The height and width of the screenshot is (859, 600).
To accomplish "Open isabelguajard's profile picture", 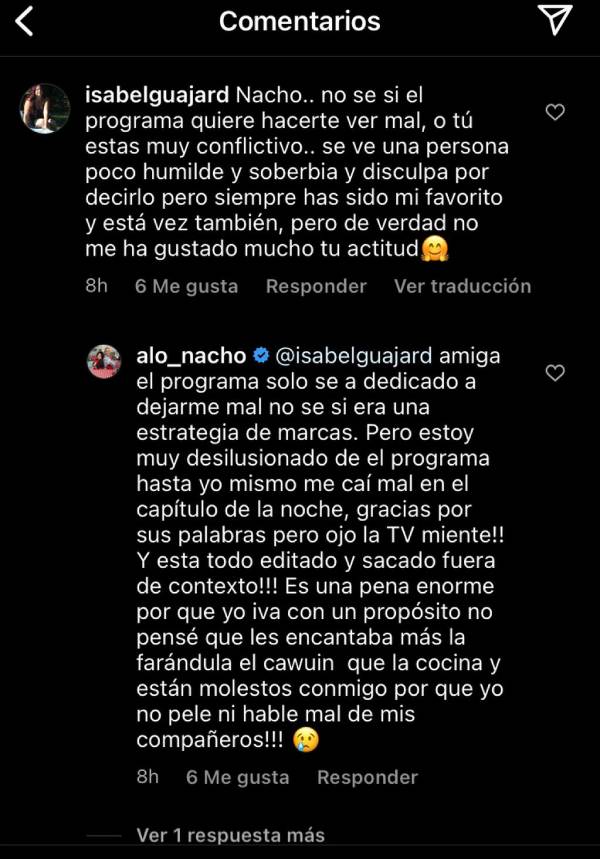I will 46,108.
